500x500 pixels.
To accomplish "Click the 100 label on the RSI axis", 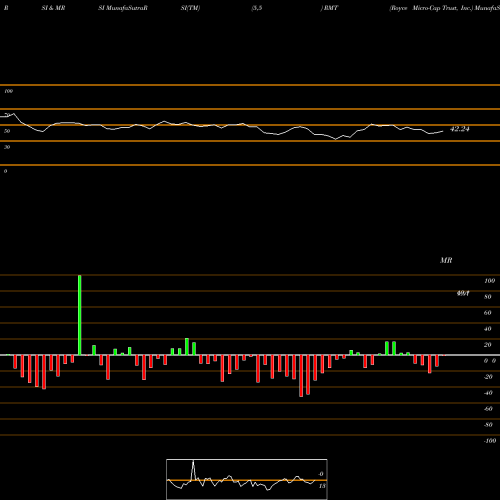I will click(x=8, y=91).
